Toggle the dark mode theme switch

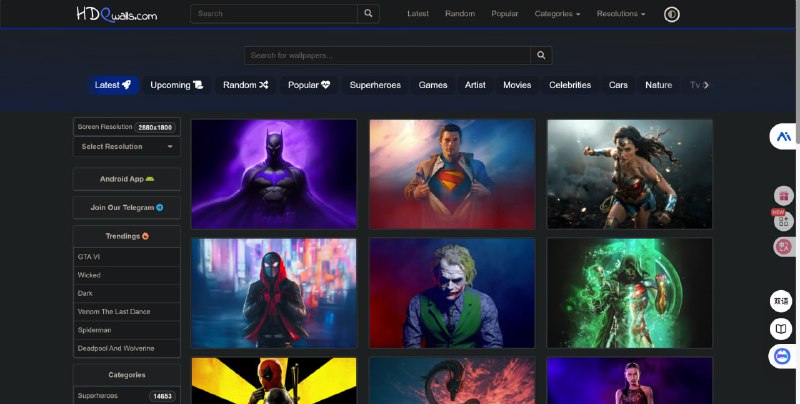[x=672, y=14]
